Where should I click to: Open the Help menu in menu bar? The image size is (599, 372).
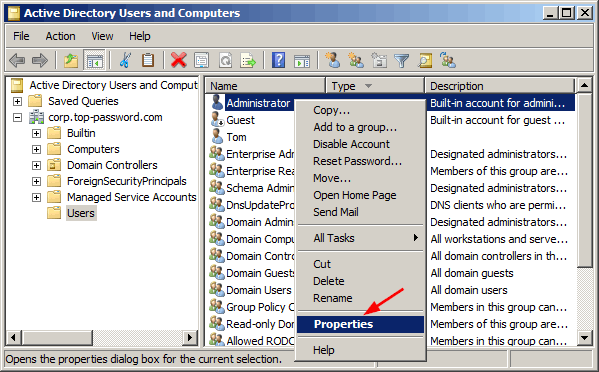tap(139, 36)
